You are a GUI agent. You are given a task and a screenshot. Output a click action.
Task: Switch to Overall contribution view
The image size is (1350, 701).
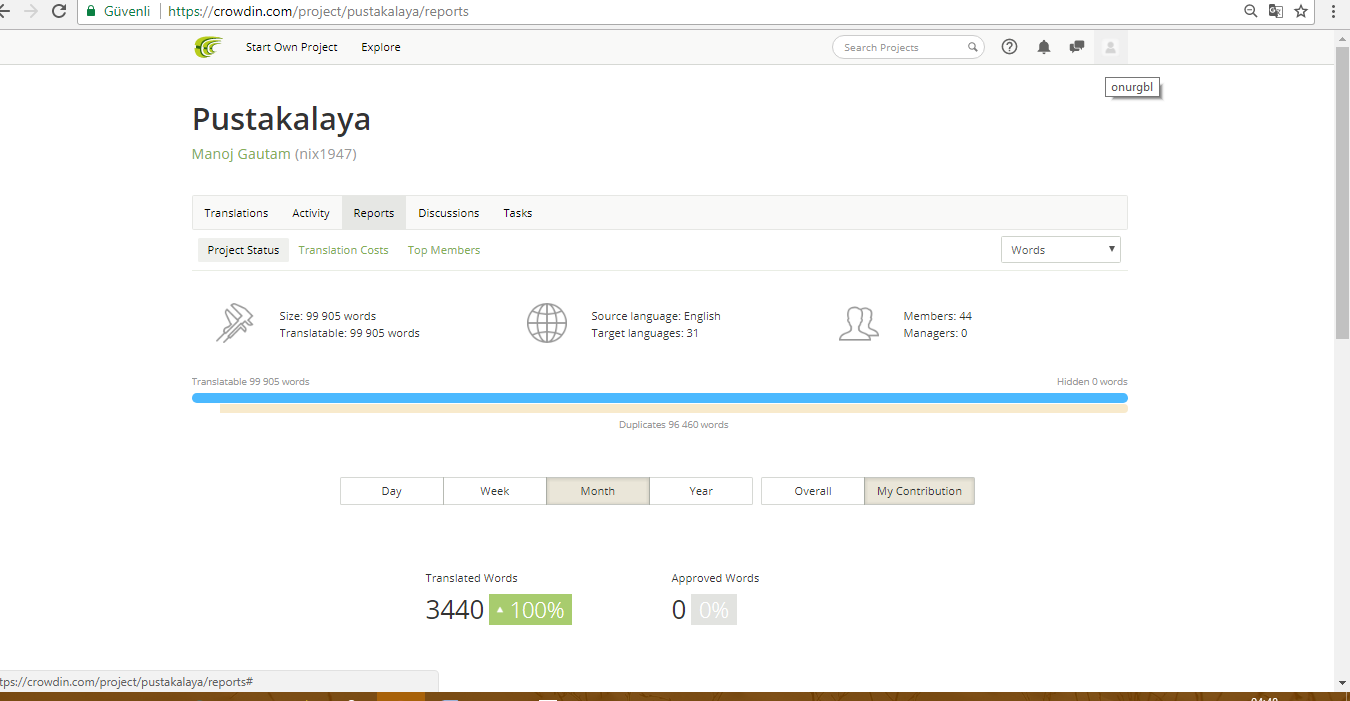coord(813,491)
